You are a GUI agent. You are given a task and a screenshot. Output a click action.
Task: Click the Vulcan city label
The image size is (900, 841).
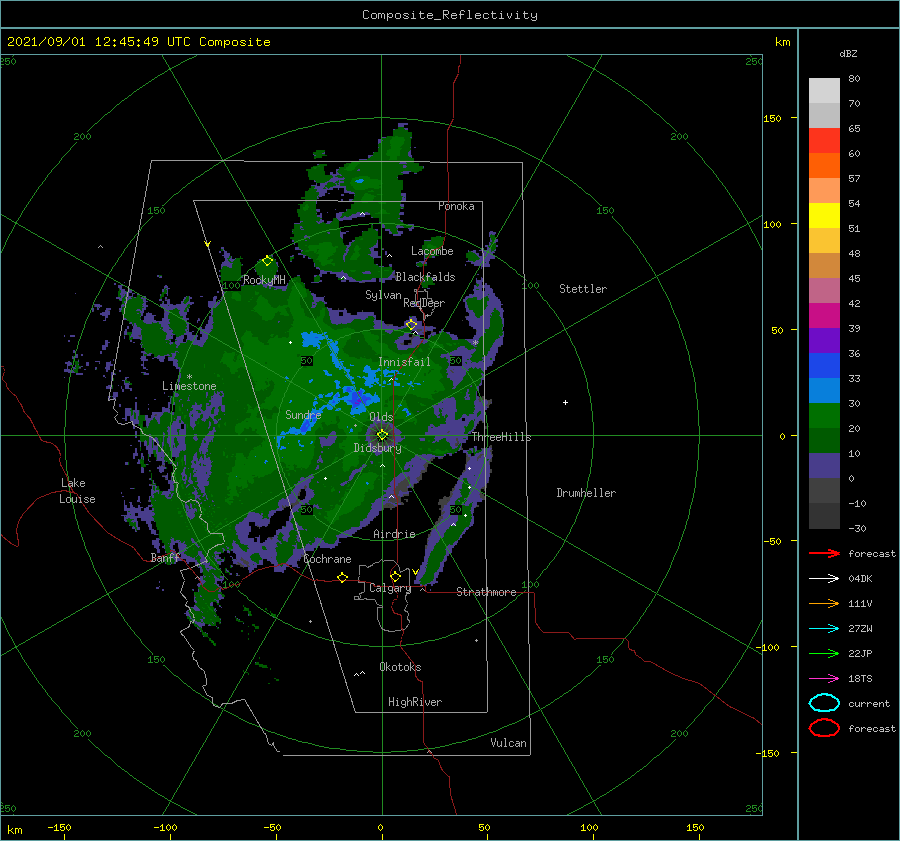click(x=508, y=743)
